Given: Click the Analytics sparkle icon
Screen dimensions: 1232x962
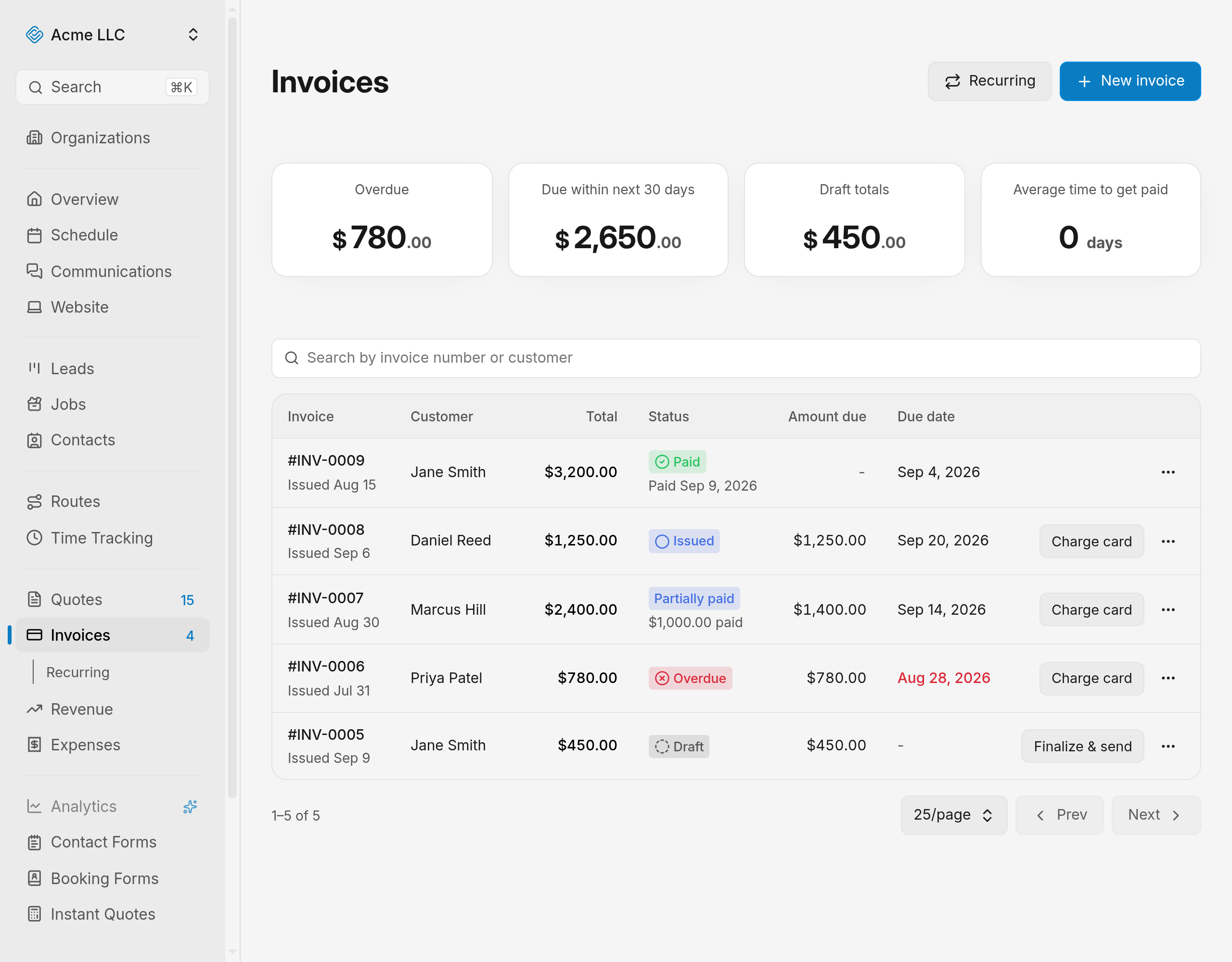Looking at the screenshot, I should pos(190,806).
